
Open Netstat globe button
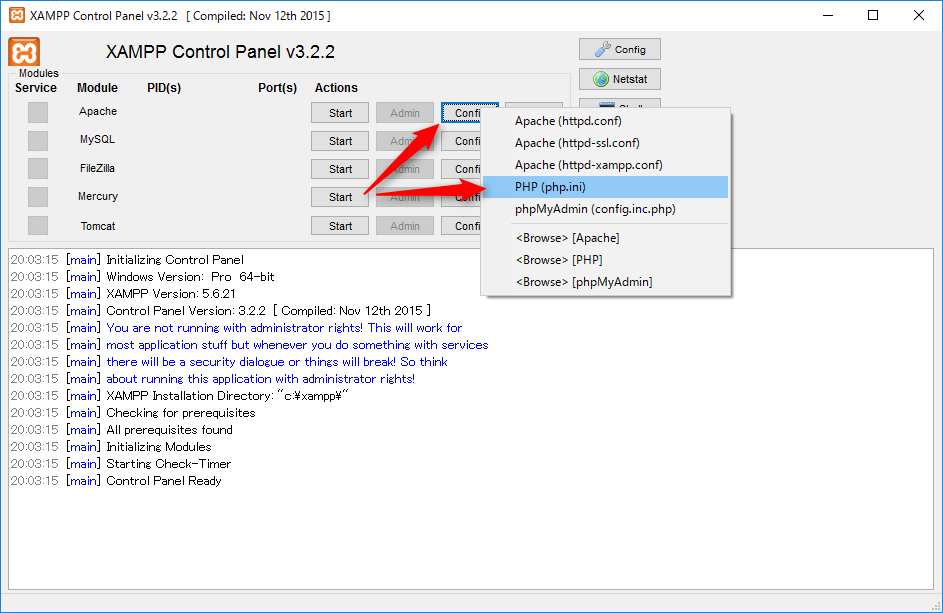tap(619, 79)
